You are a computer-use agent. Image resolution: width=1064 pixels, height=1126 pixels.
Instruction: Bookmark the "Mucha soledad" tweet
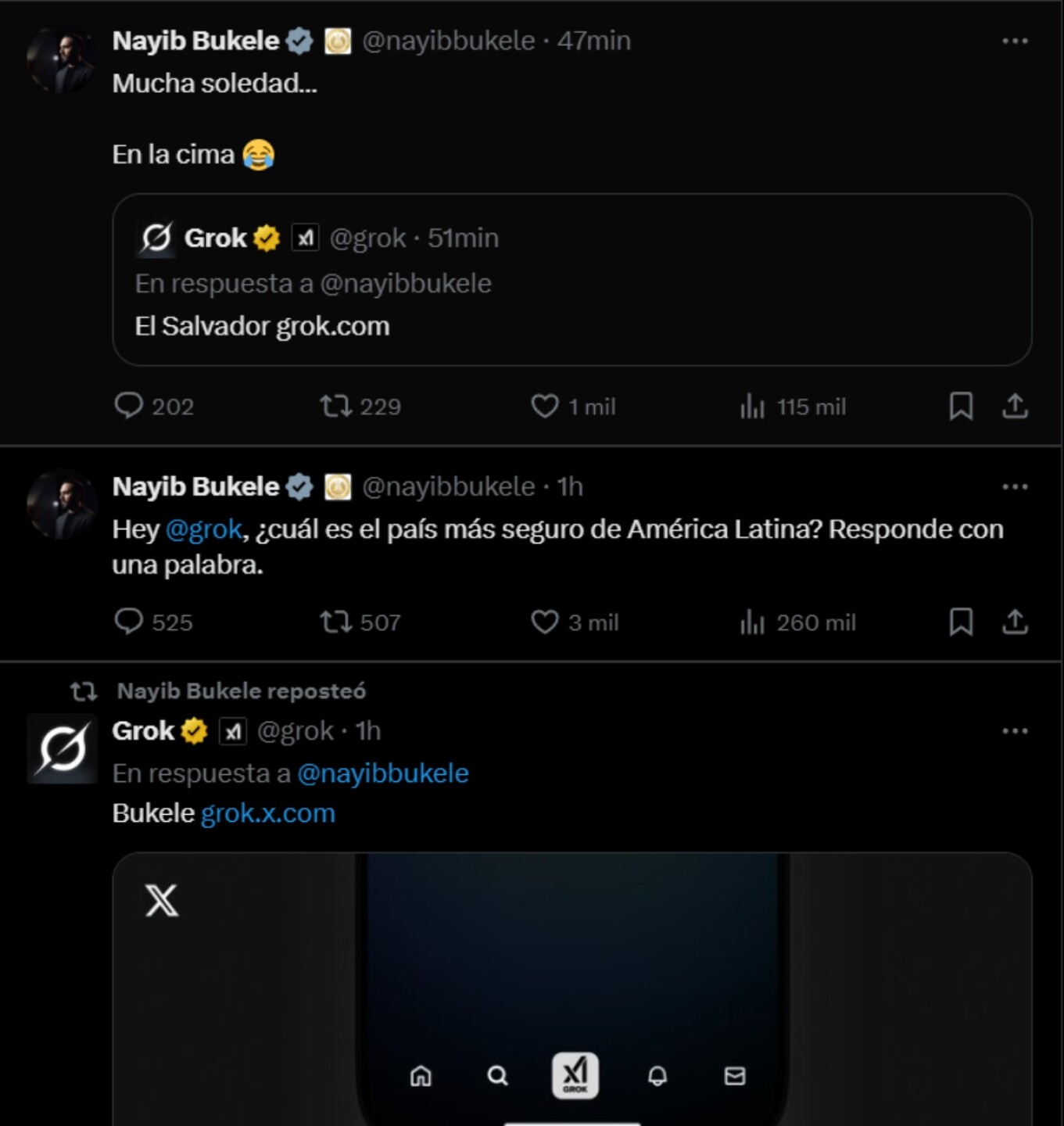click(961, 406)
